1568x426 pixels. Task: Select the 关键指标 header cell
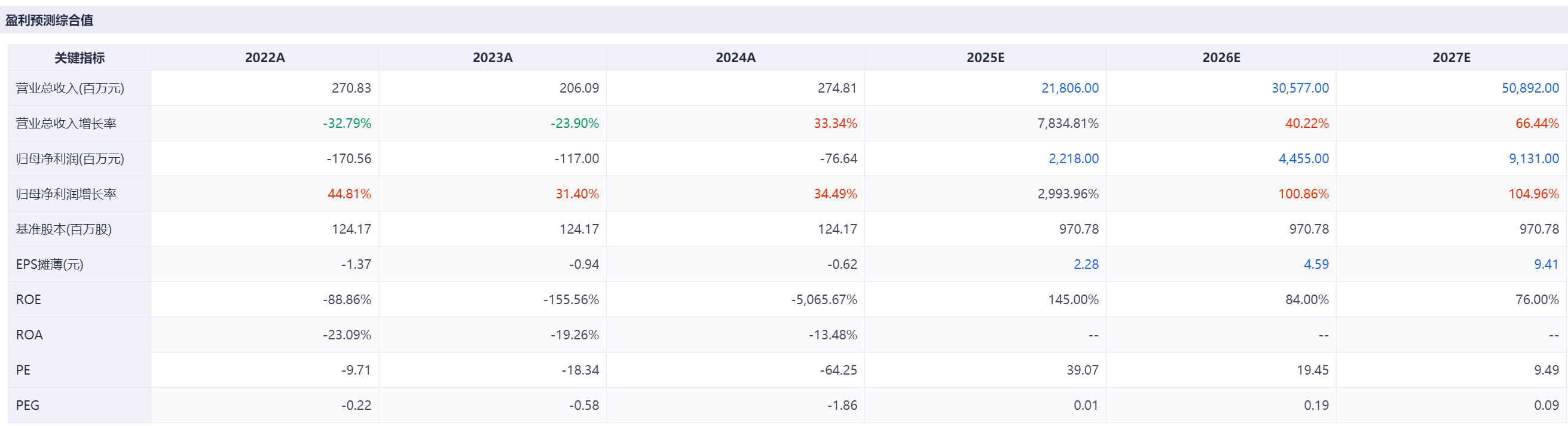[x=80, y=58]
